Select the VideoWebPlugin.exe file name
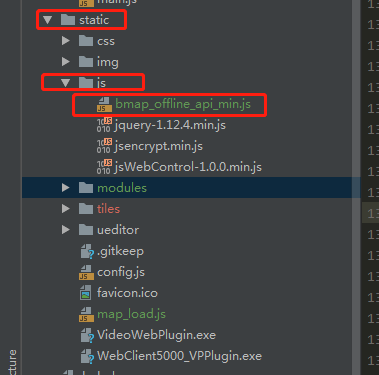Image resolution: width=379 pixels, height=375 pixels. point(156,335)
